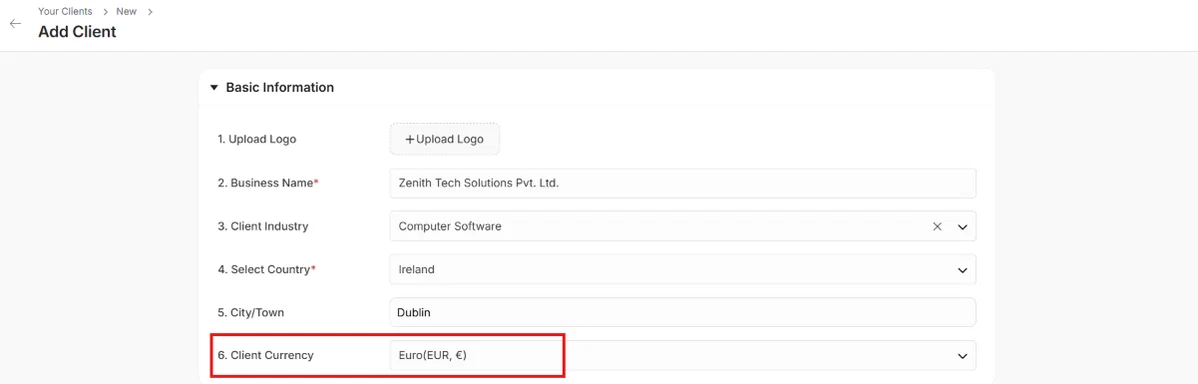Click the '2. Business Name' label
This screenshot has height=384, width=1198.
[x=268, y=183]
